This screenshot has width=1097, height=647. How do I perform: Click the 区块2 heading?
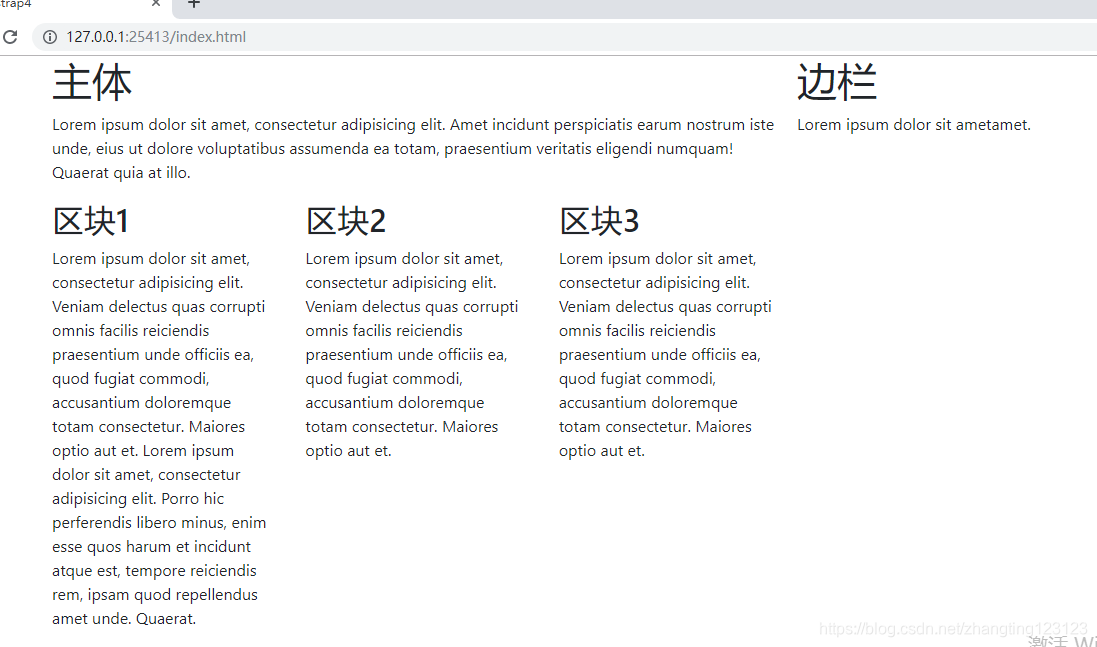pyautogui.click(x=346, y=221)
